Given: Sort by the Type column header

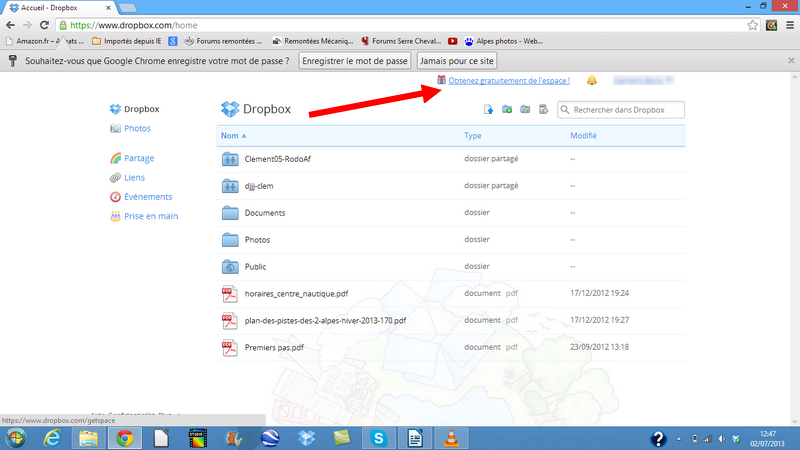Looking at the screenshot, I should coord(472,136).
